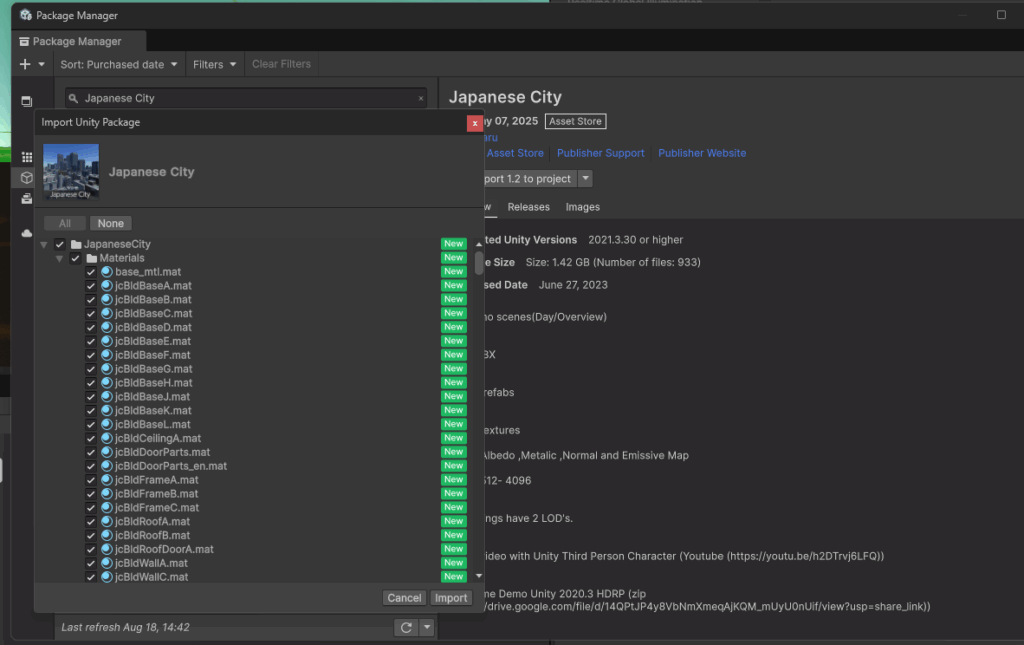Click the scroll-up arrow of the file list

point(479,244)
